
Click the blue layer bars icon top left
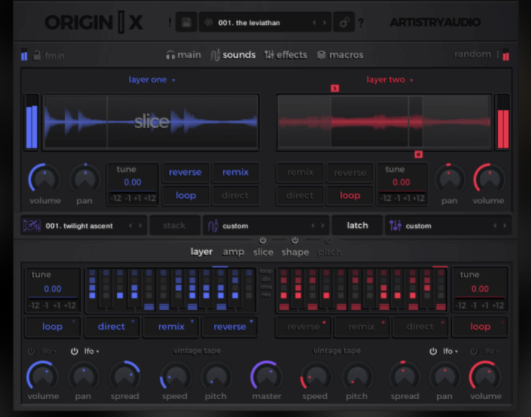(24, 55)
